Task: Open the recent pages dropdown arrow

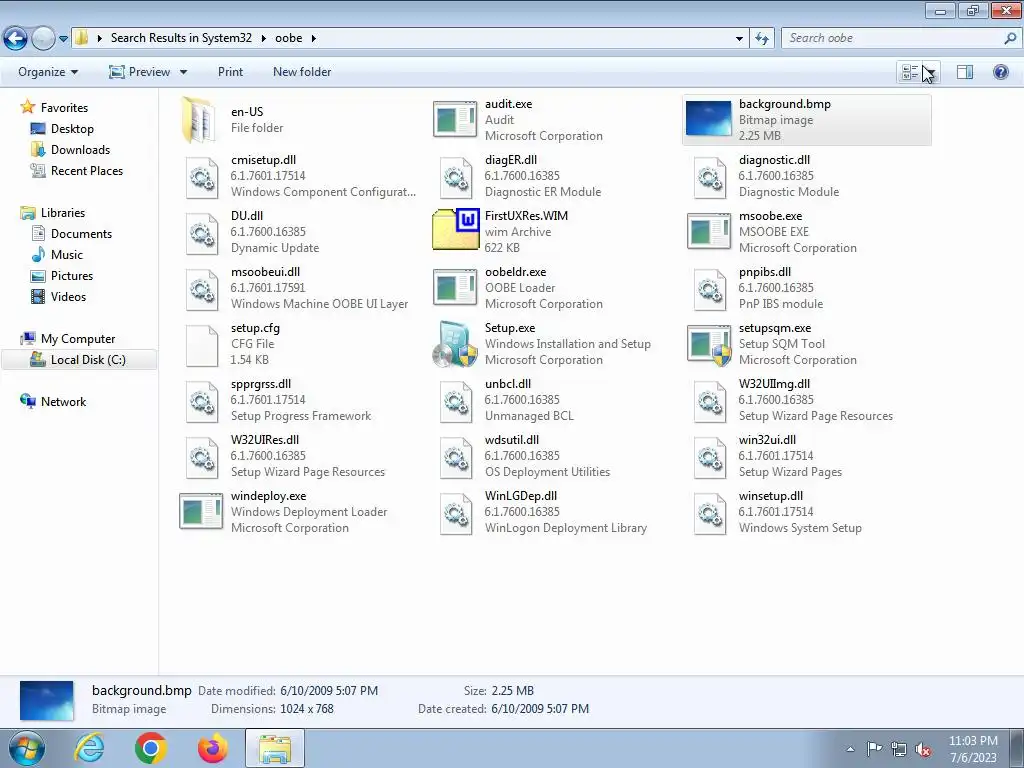Action: coord(63,39)
